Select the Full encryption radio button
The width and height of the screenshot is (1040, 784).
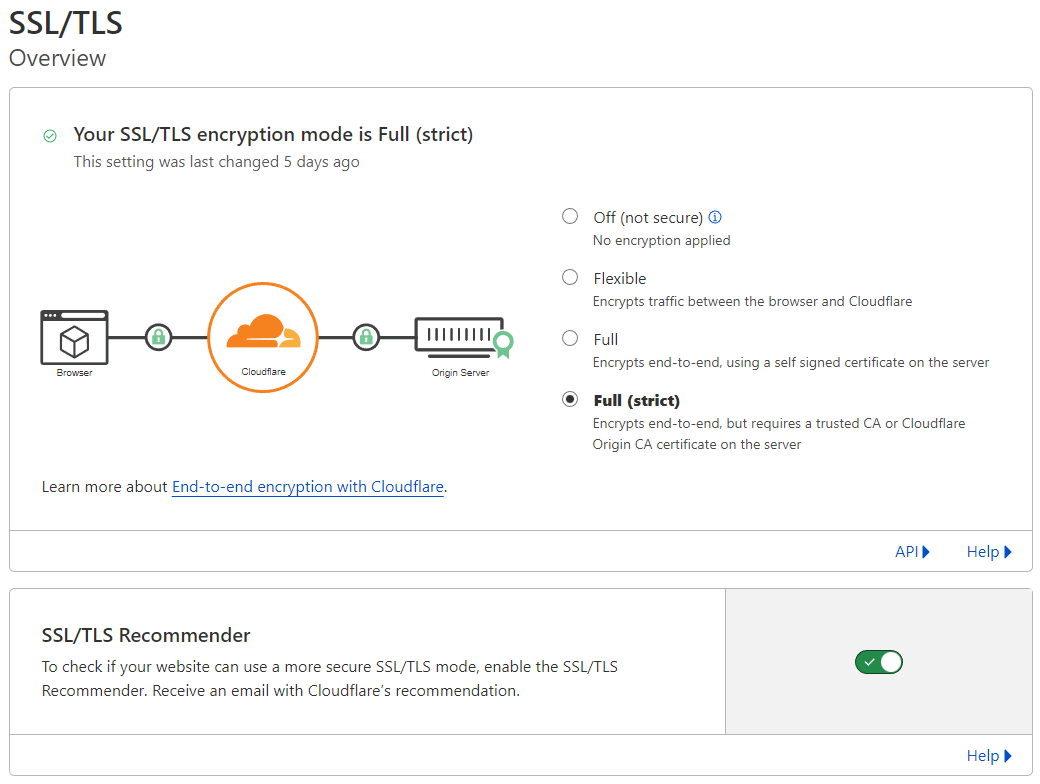point(570,338)
